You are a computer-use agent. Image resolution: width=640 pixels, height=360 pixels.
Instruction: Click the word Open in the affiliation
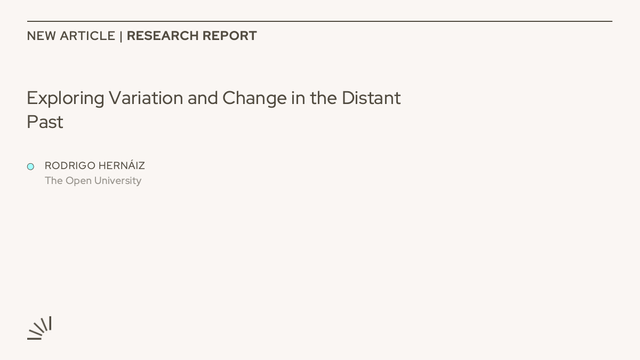78,181
